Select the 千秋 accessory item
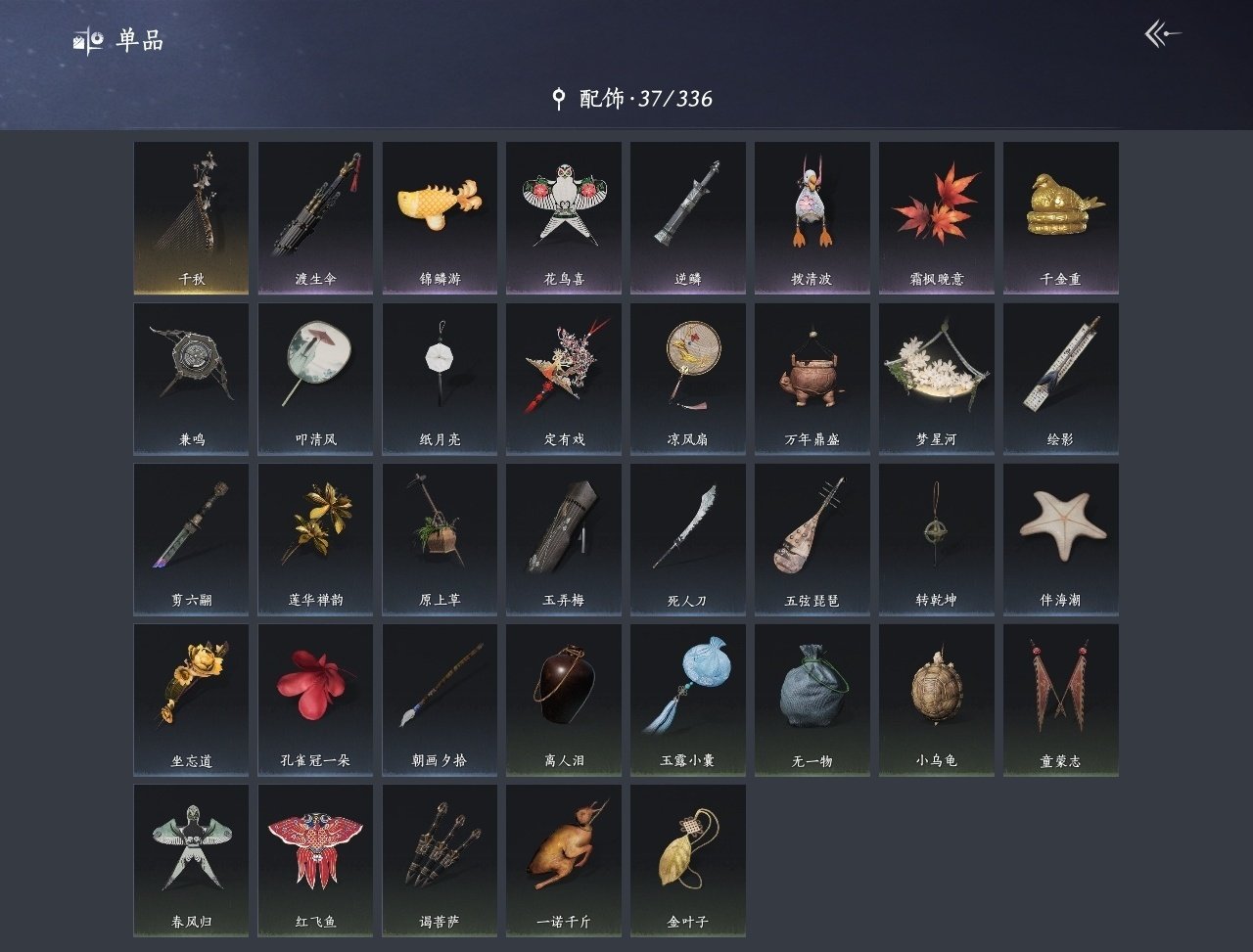 click(191, 218)
